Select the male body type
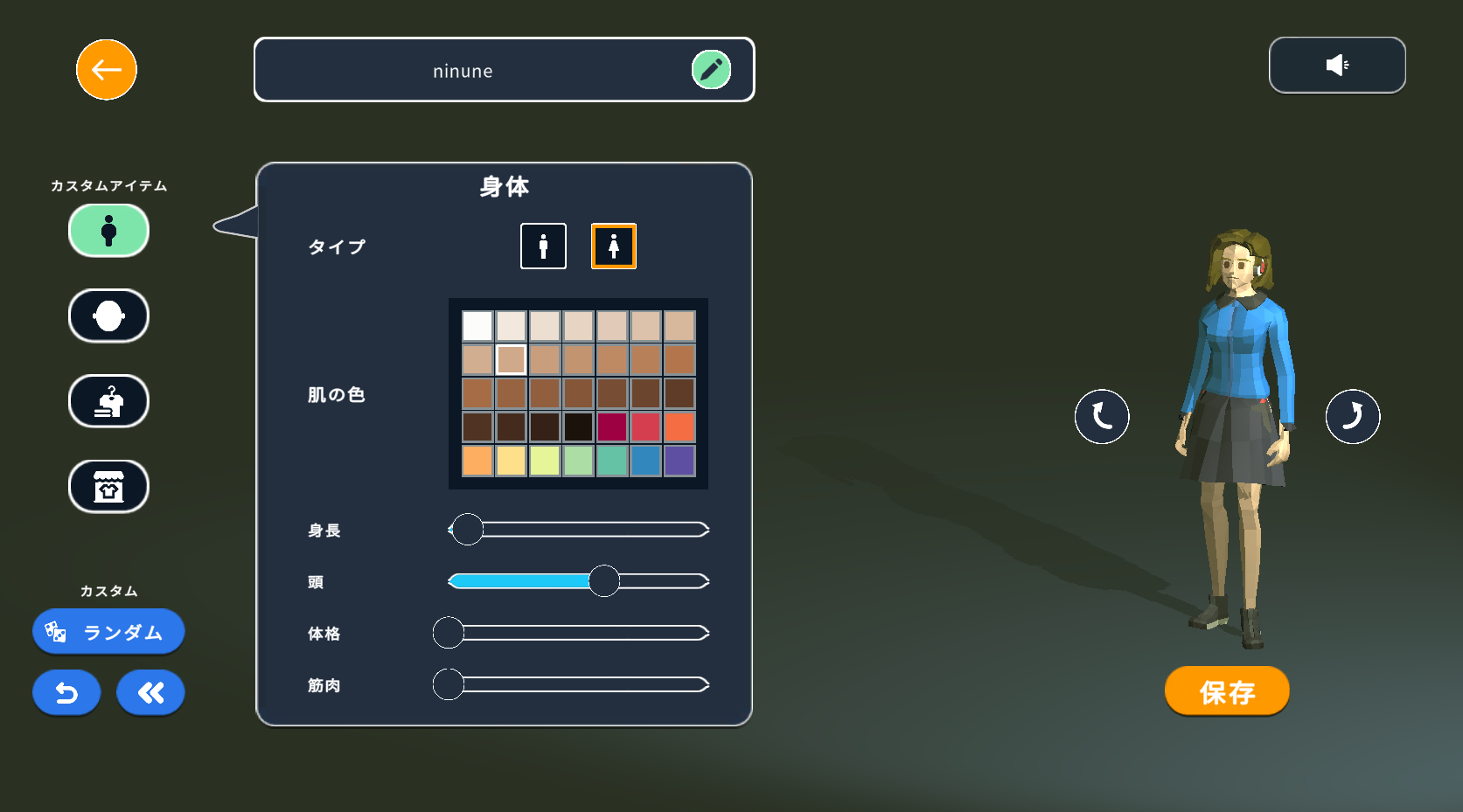 click(x=543, y=246)
